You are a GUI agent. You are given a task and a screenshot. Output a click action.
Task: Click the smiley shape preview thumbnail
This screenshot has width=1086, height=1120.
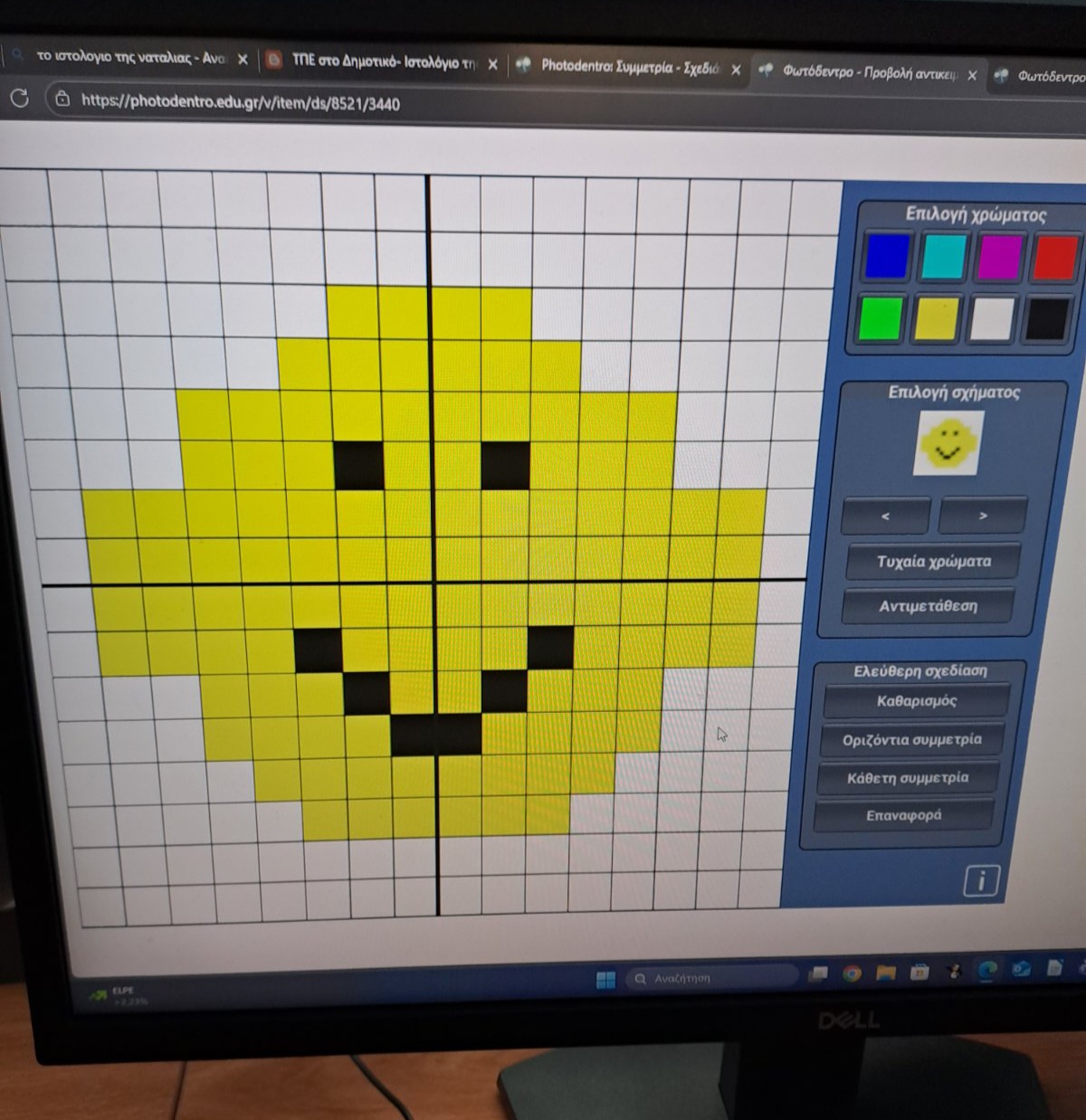point(948,443)
